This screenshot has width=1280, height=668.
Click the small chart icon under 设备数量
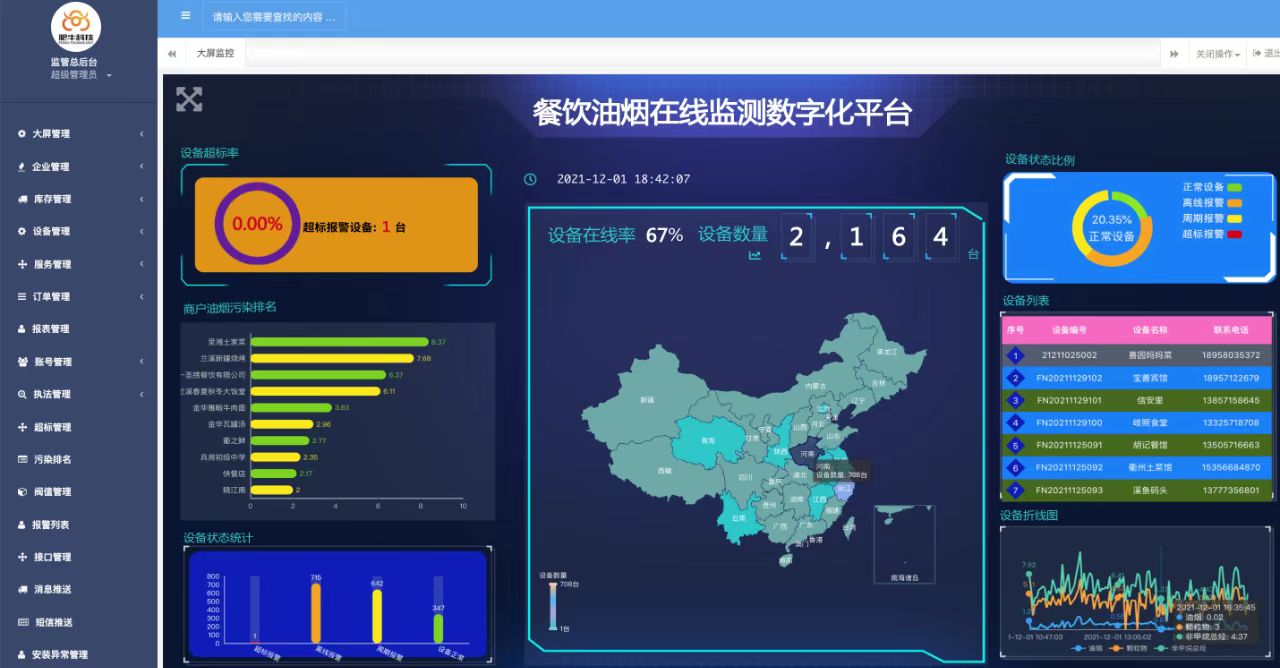click(x=755, y=255)
